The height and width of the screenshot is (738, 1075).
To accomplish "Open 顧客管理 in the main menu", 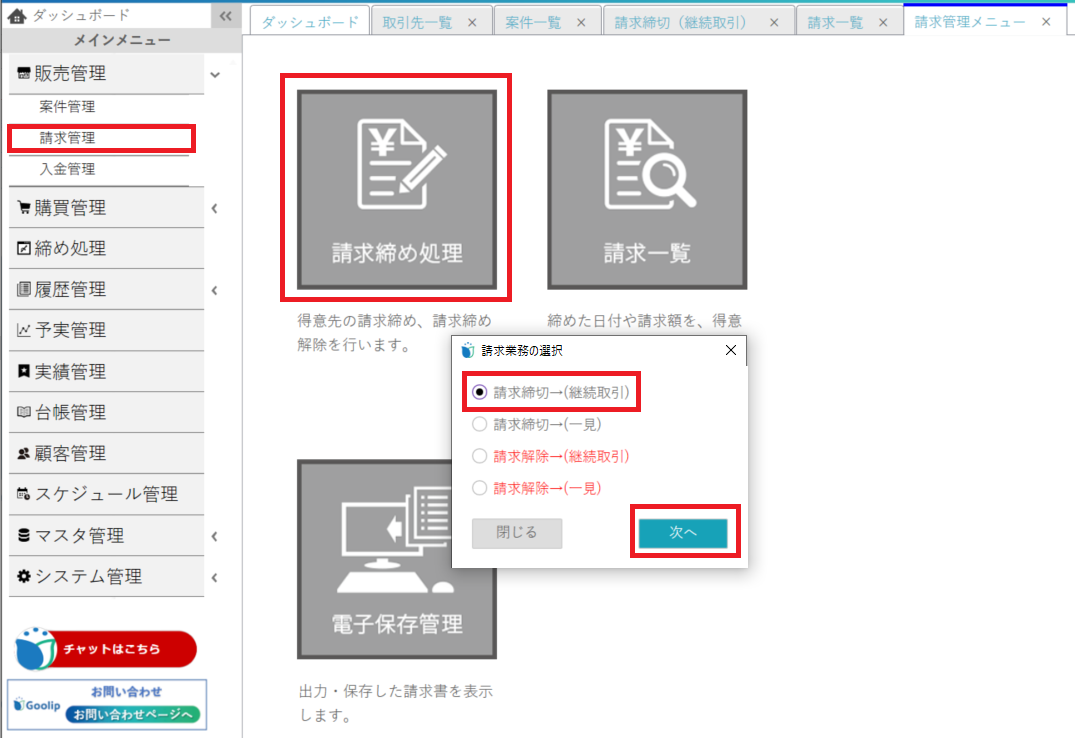I will [70, 453].
